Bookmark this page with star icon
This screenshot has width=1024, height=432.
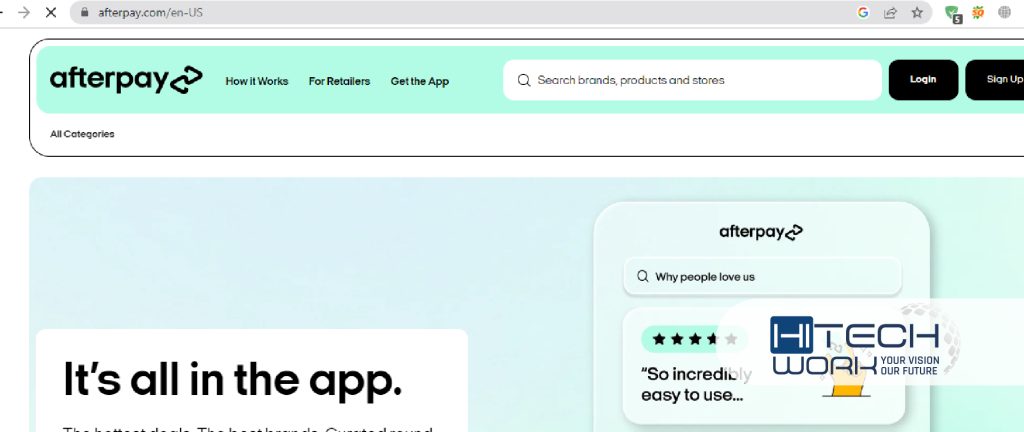pyautogui.click(x=917, y=12)
